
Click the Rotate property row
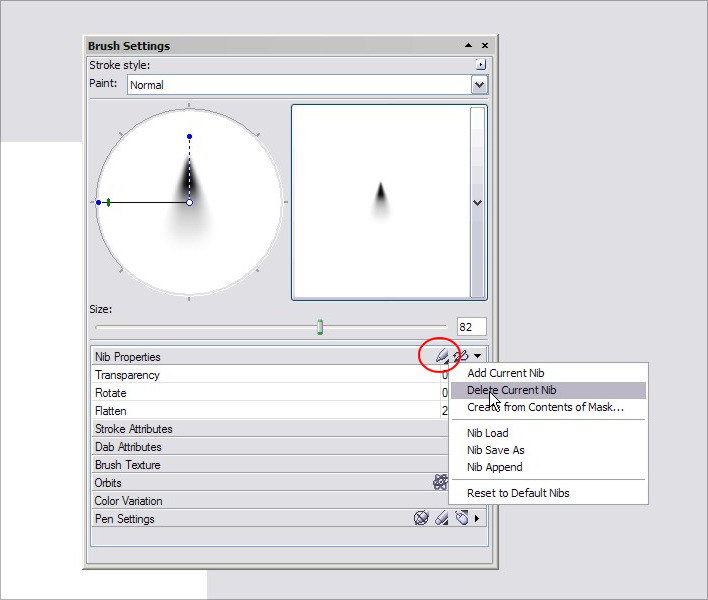270,393
